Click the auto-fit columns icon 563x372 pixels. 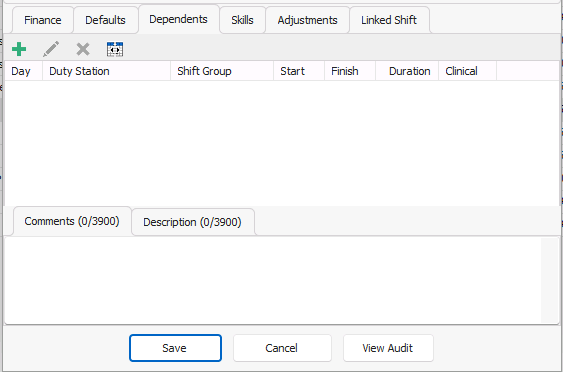point(115,49)
